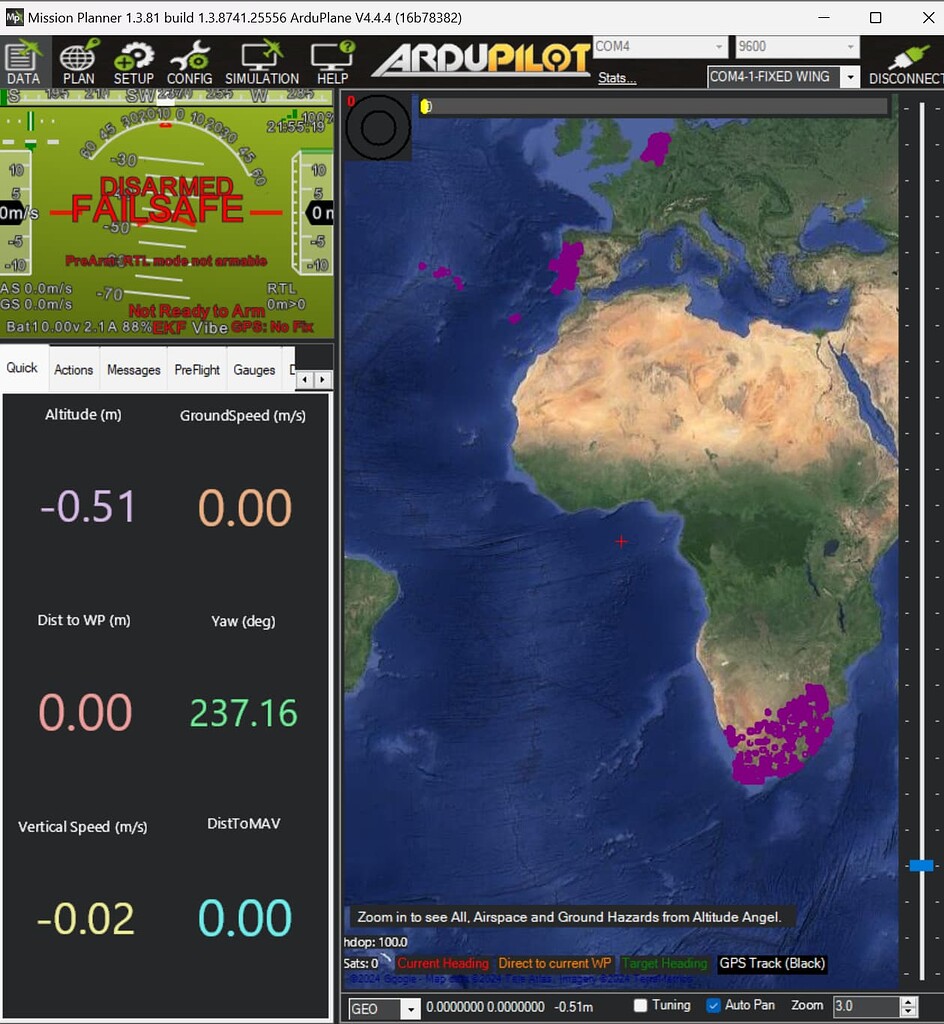944x1024 pixels.
Task: Open the SETUP icon in toolbar
Action: (x=133, y=62)
